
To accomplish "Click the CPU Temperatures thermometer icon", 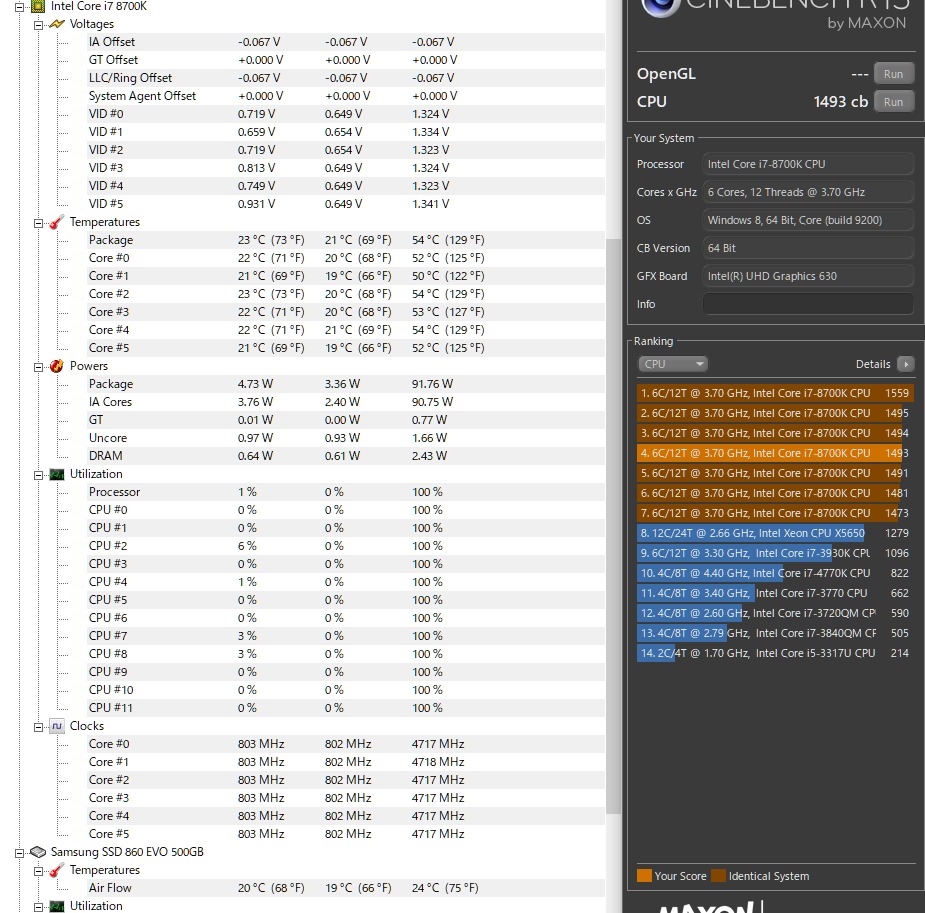I will (x=57, y=222).
